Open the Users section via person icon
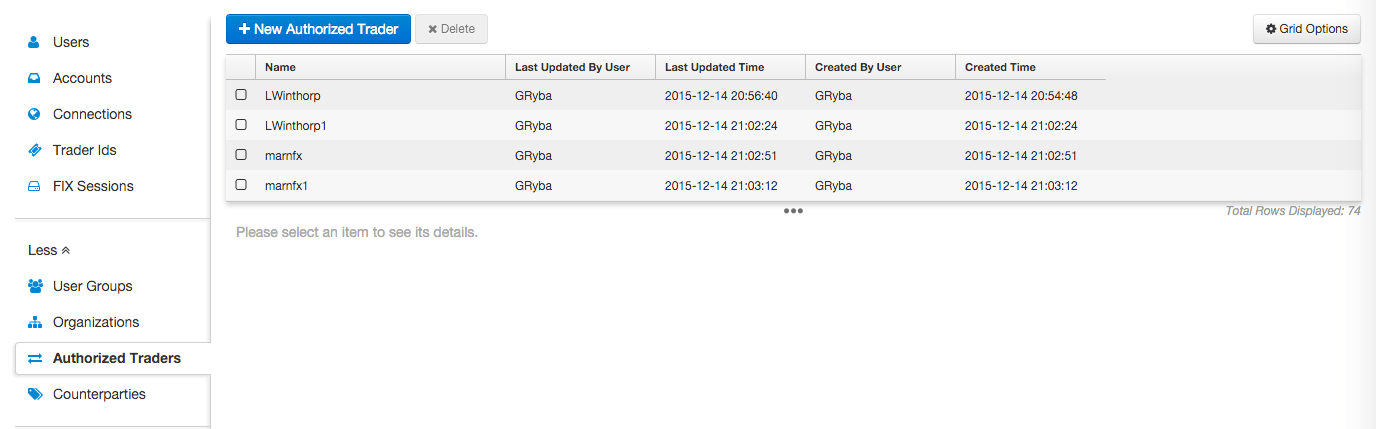The width and height of the screenshot is (1376, 429). tap(34, 42)
